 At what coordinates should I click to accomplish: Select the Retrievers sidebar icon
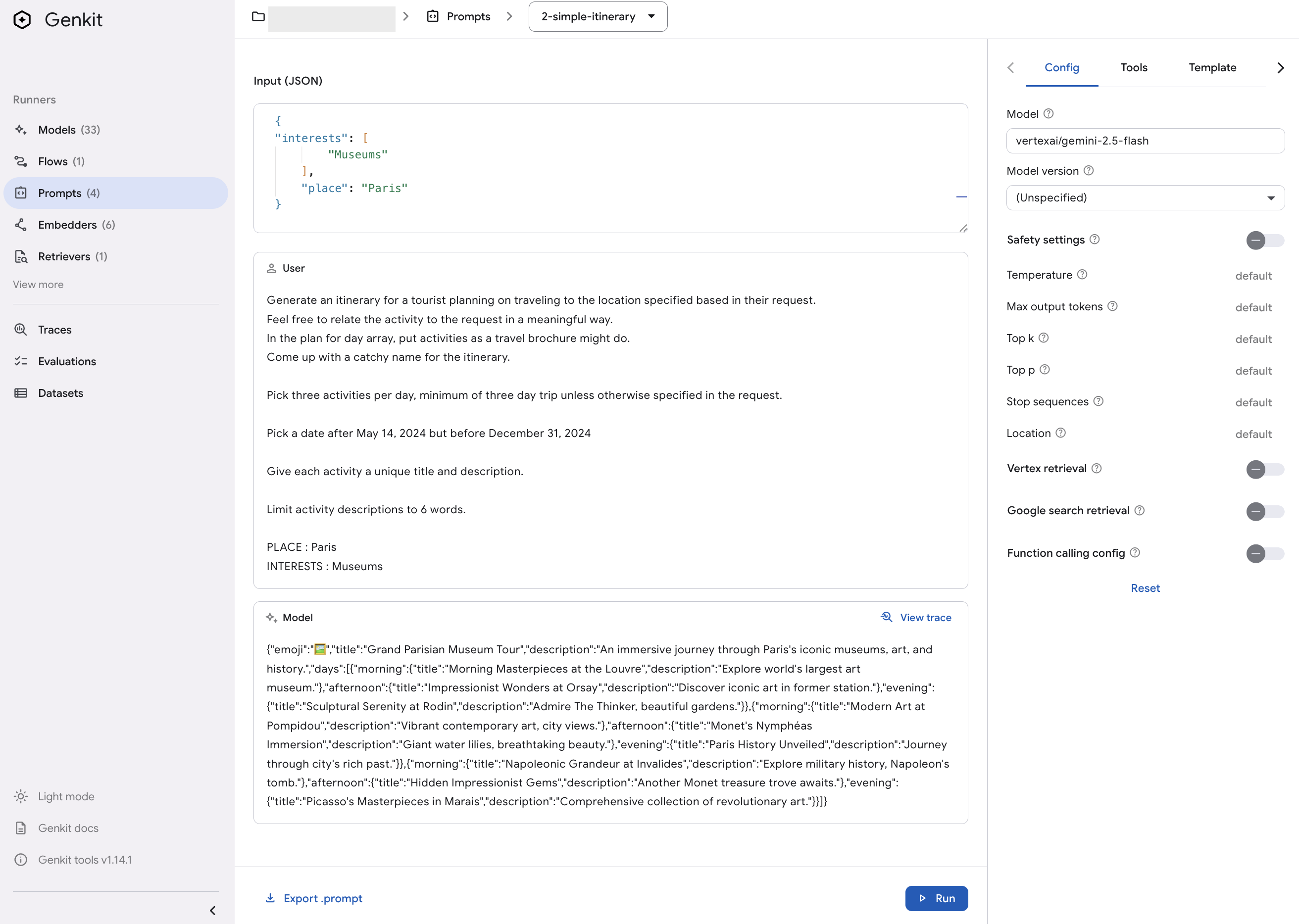(21, 256)
